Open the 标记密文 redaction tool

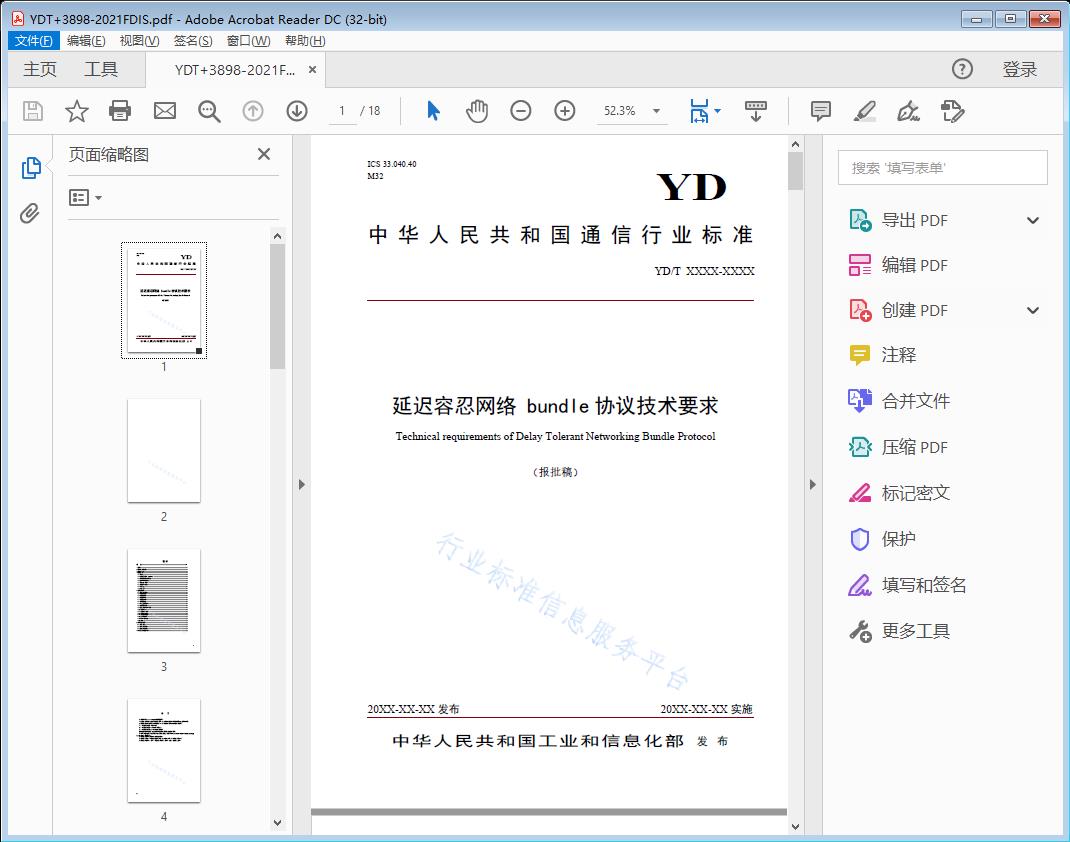[917, 492]
